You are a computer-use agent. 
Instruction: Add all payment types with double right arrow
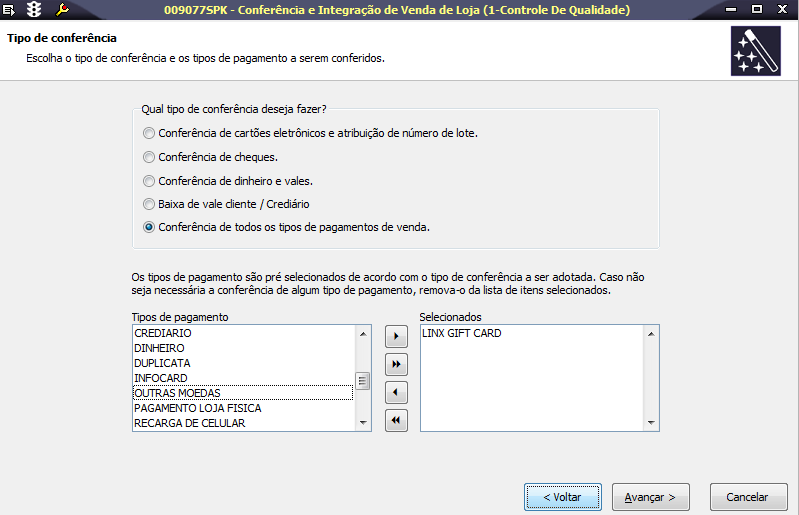(x=397, y=364)
